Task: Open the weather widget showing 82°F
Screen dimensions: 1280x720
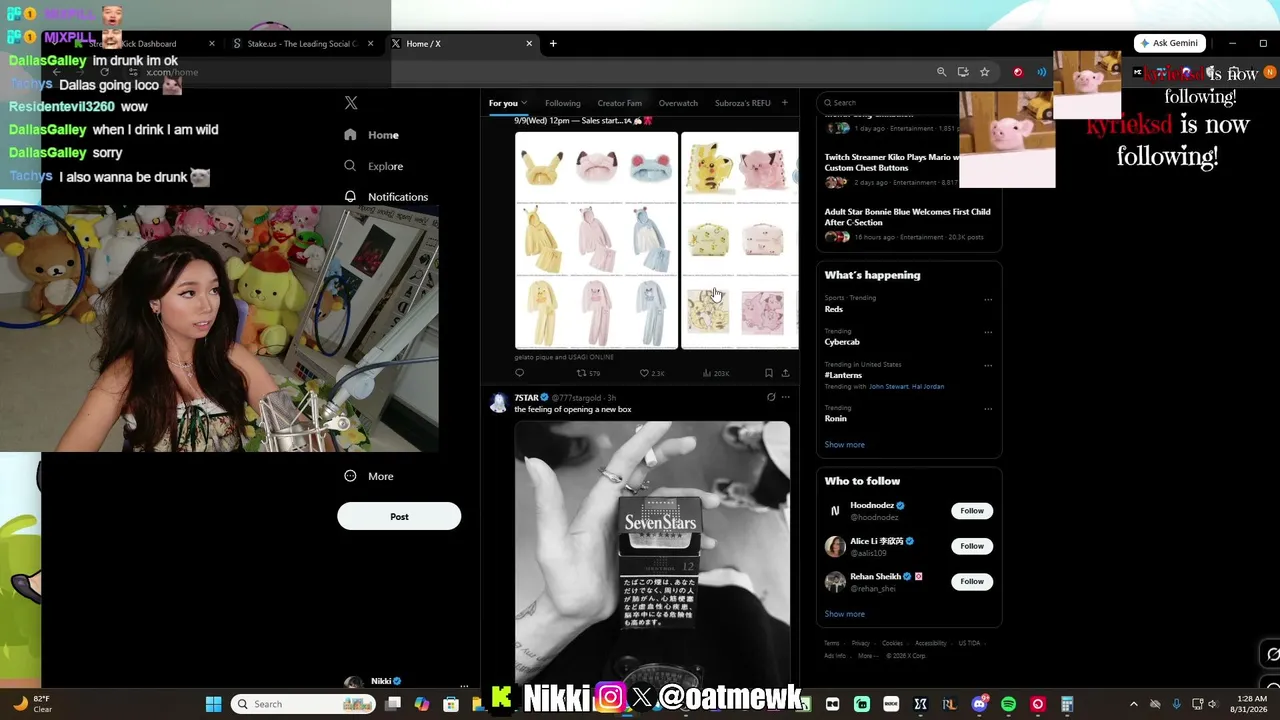Action: (x=32, y=704)
